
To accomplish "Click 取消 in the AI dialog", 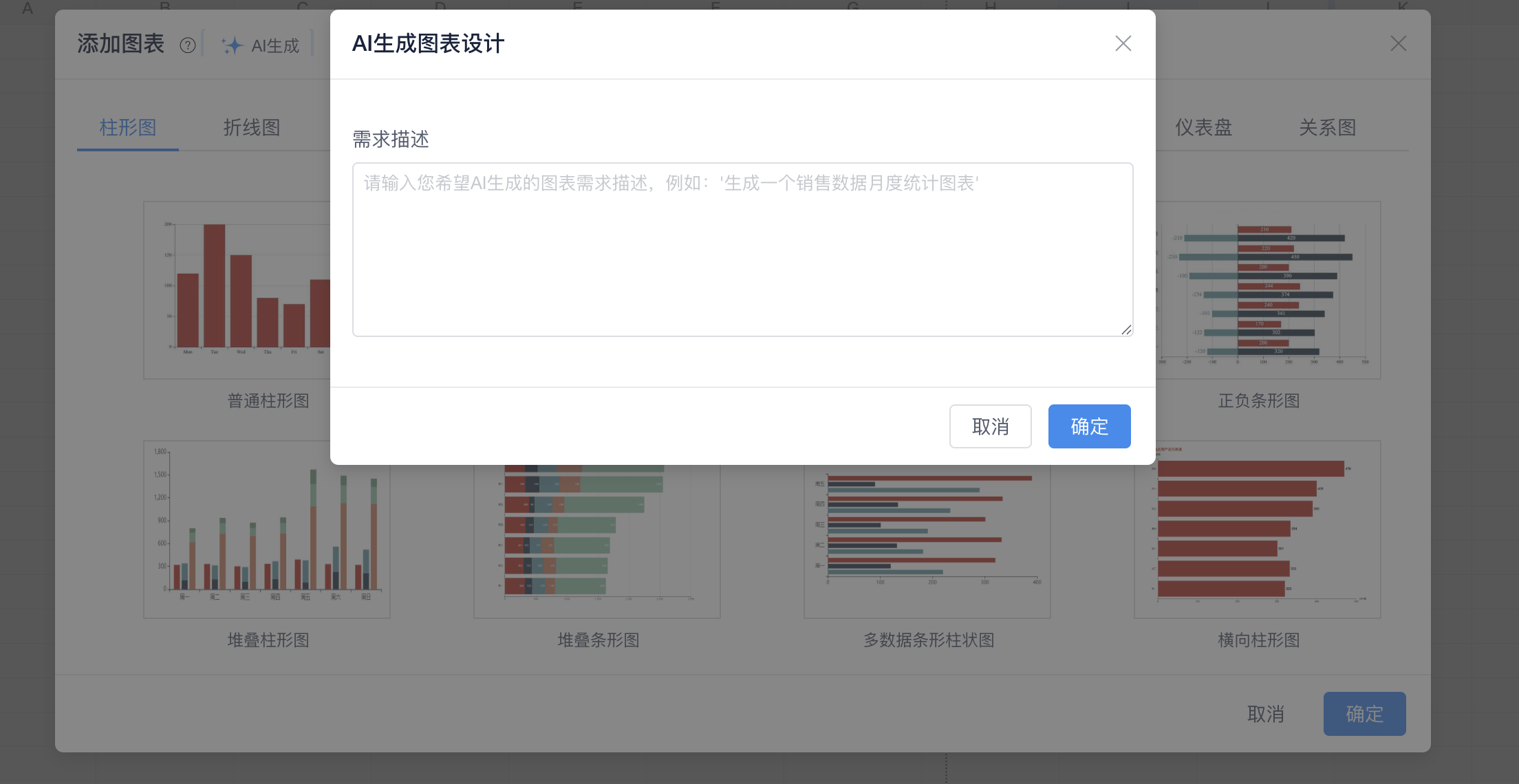I will tap(990, 426).
